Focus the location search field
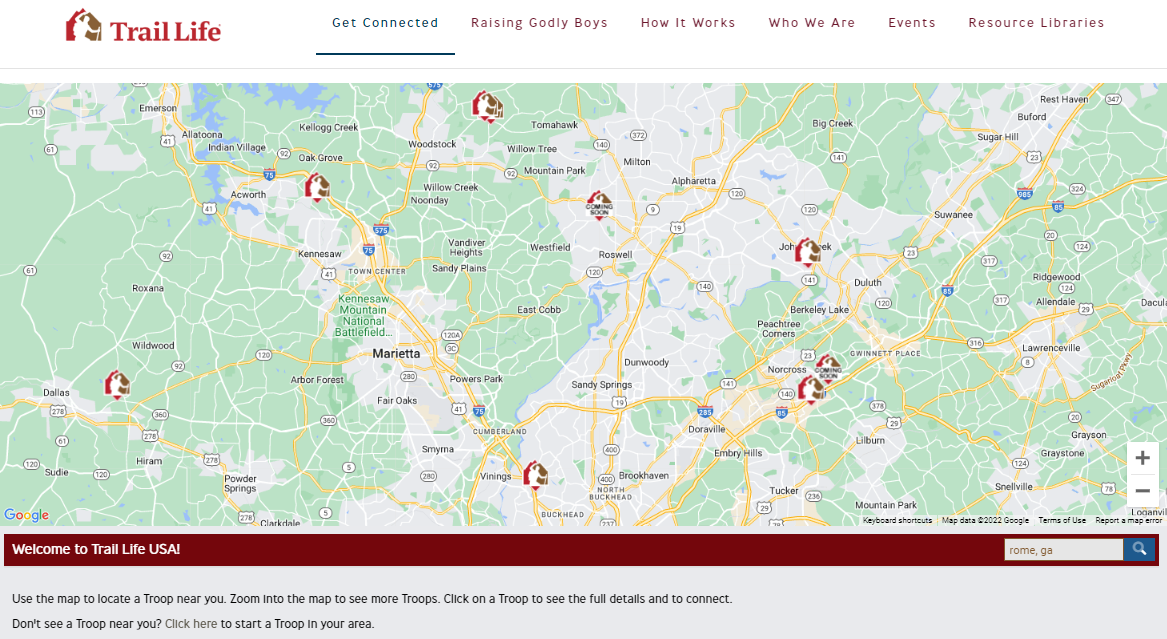This screenshot has height=639, width=1167. (x=1064, y=550)
